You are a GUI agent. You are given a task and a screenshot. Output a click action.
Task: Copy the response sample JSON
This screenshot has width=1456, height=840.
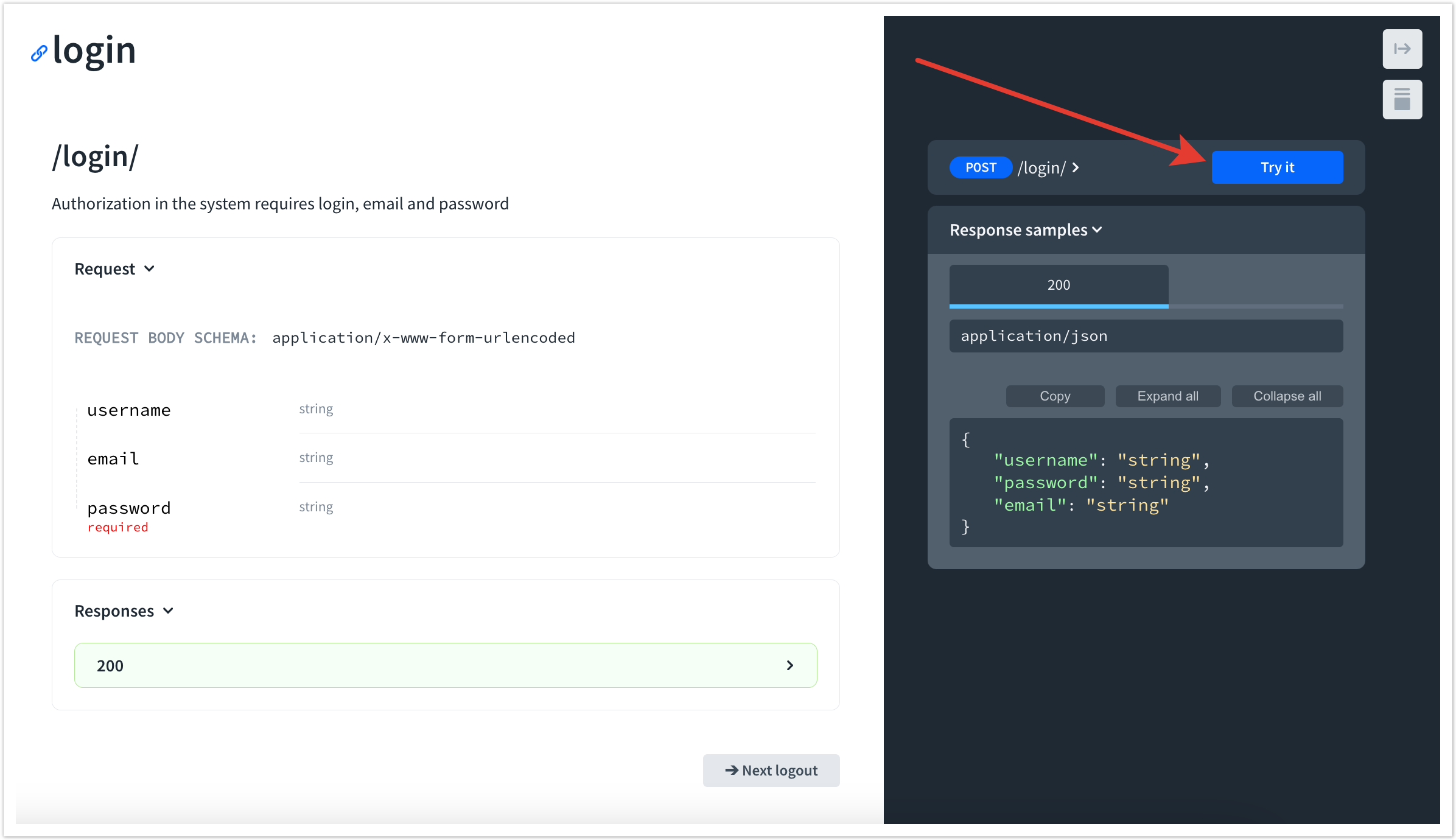[1054, 396]
